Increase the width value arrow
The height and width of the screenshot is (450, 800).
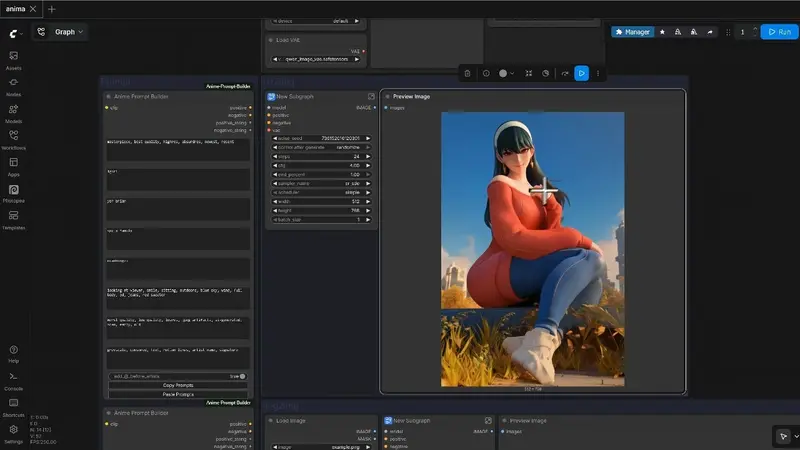pos(368,202)
